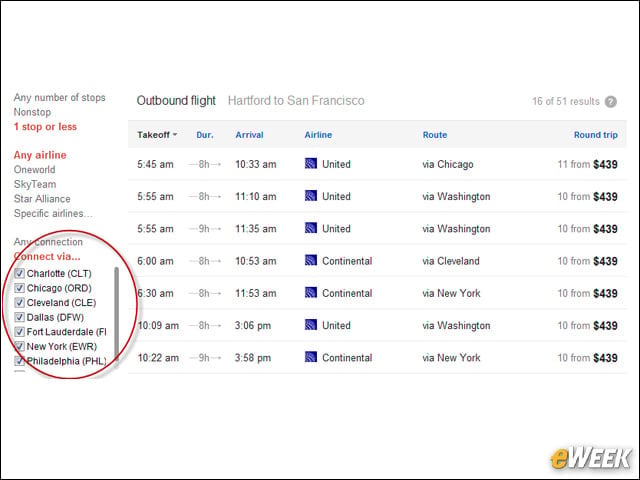Open the Specific airlines... option
This screenshot has height=480, width=640.
pyautogui.click(x=53, y=213)
